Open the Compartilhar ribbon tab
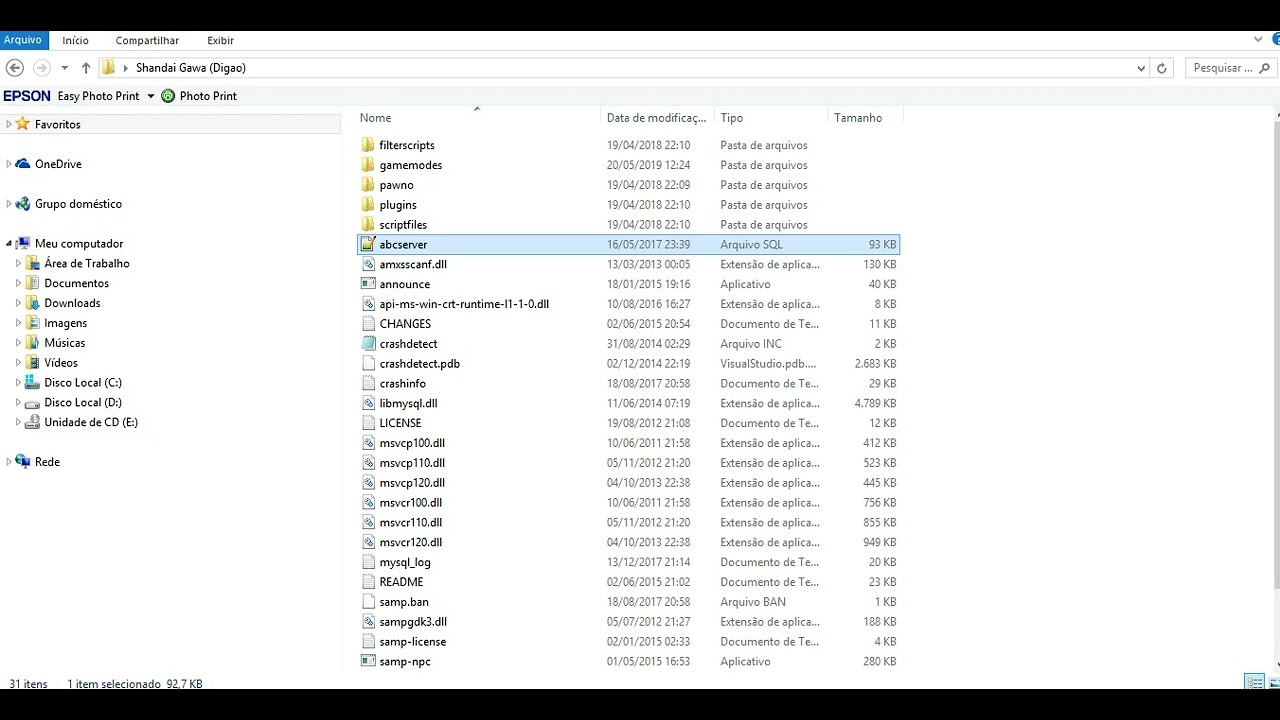 [147, 40]
